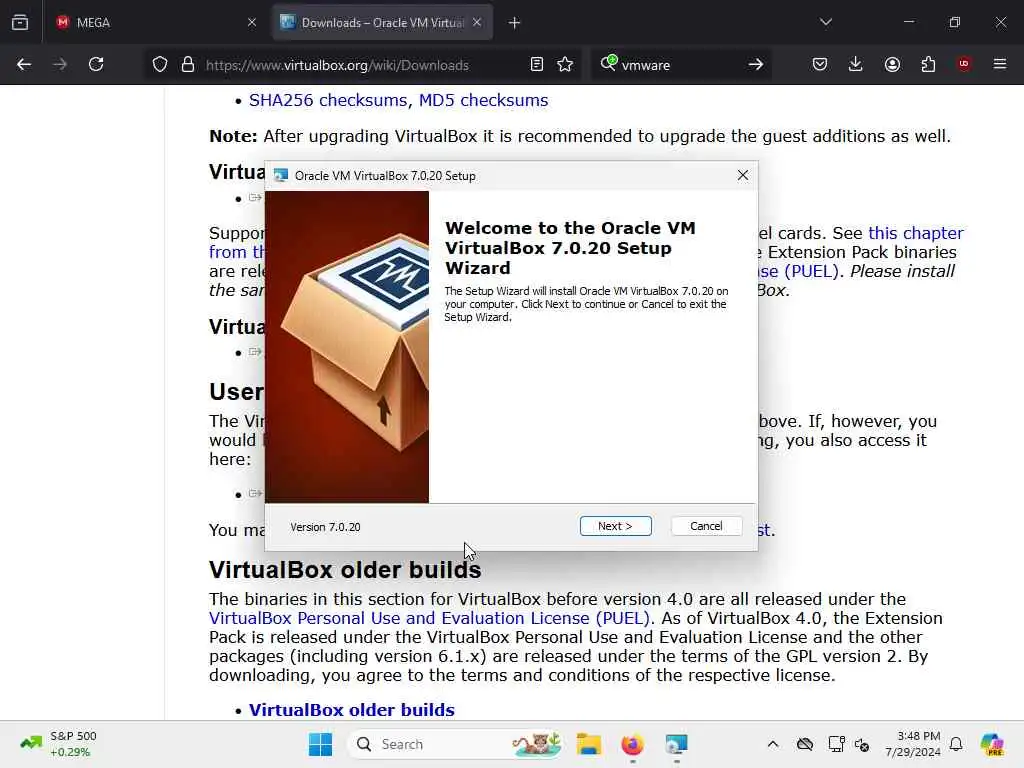Viewport: 1024px width, 768px height.
Task: Click the taskbar Search box
Action: [456, 744]
